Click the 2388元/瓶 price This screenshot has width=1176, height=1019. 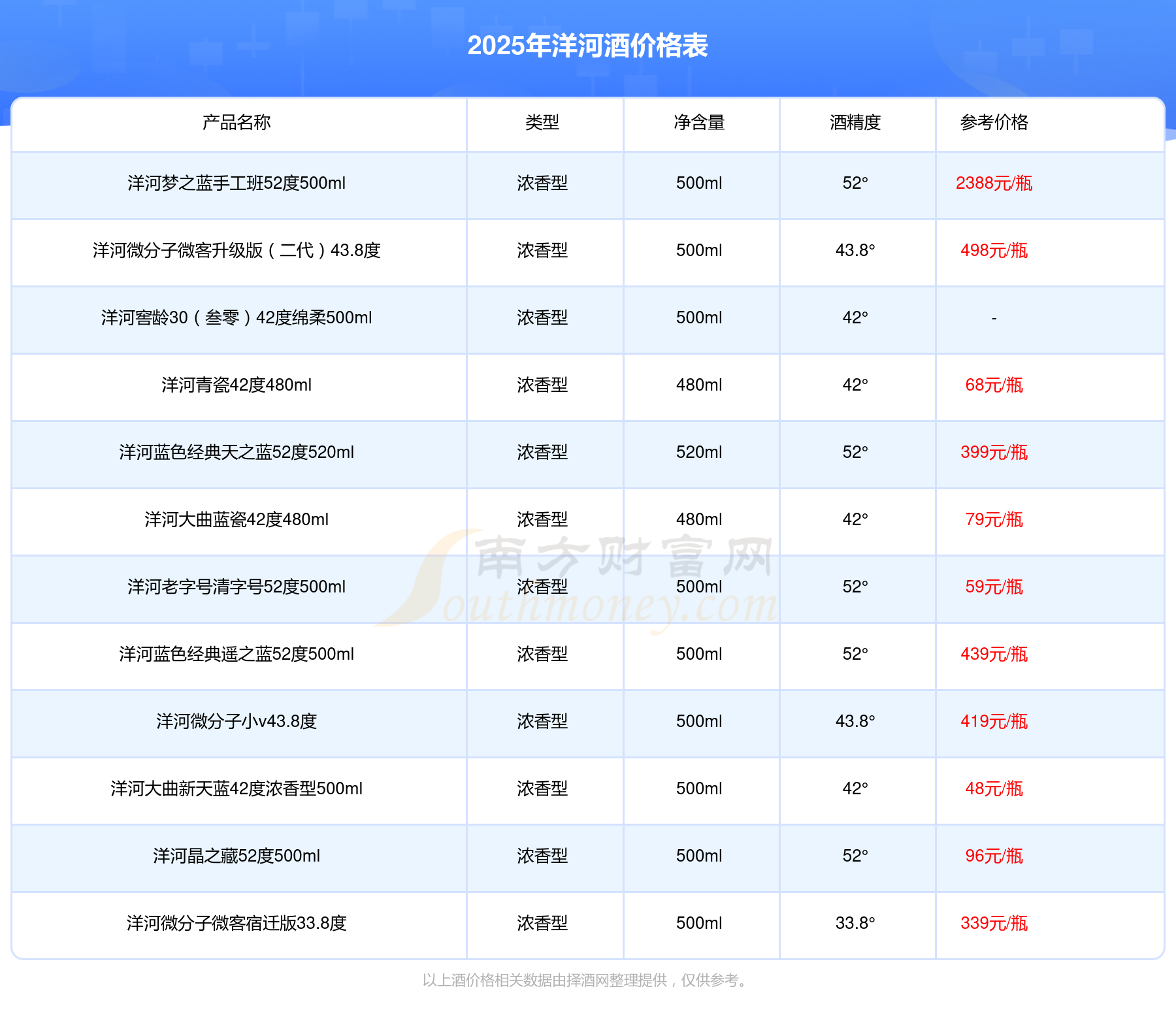click(994, 184)
